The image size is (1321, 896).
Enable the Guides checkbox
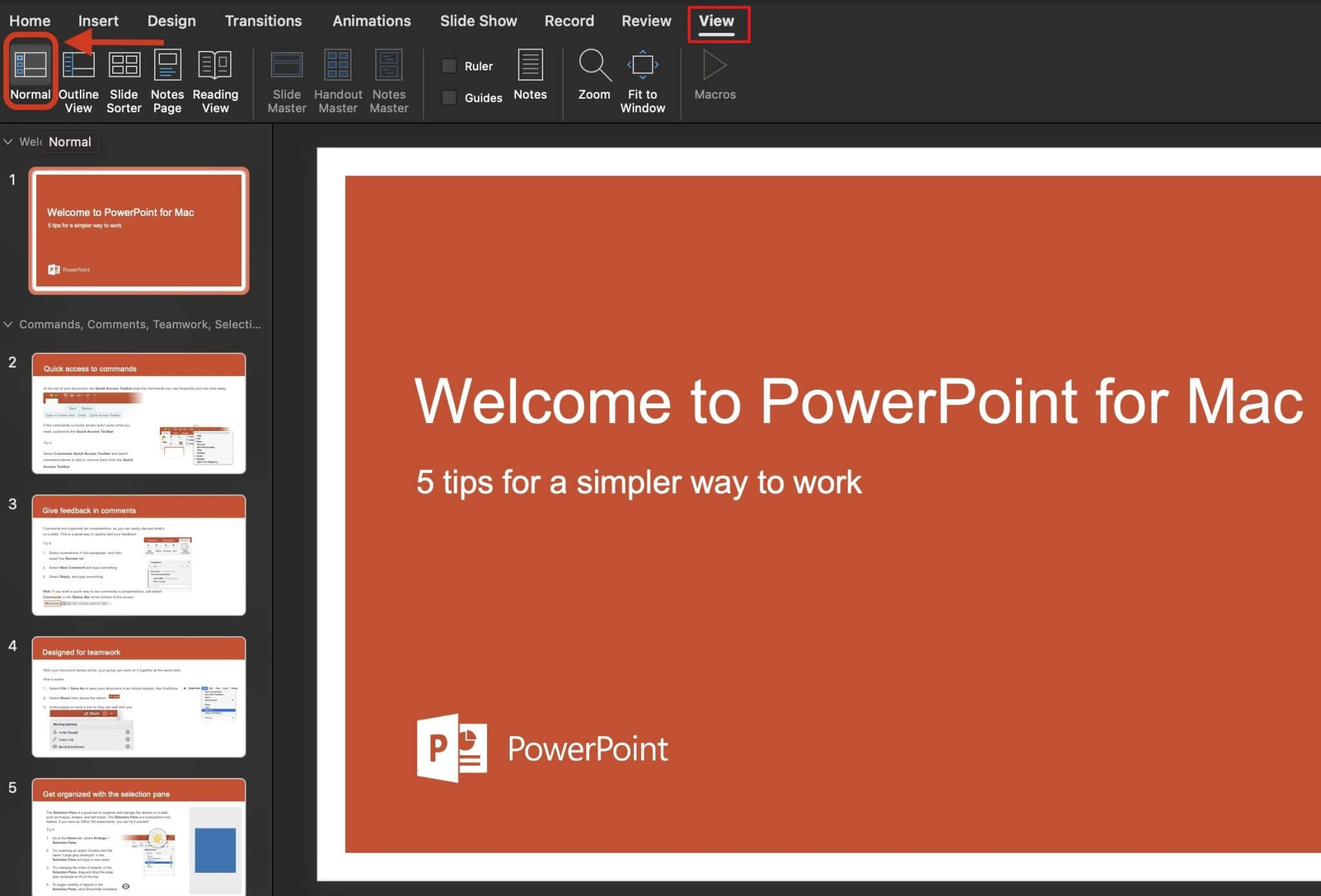(448, 97)
